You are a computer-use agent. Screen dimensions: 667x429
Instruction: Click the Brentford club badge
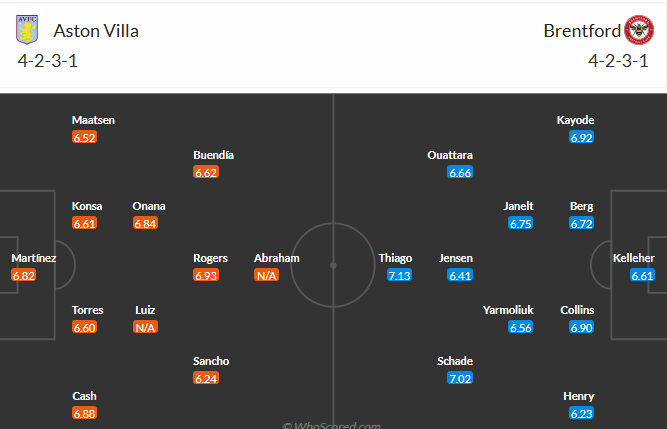tap(638, 30)
